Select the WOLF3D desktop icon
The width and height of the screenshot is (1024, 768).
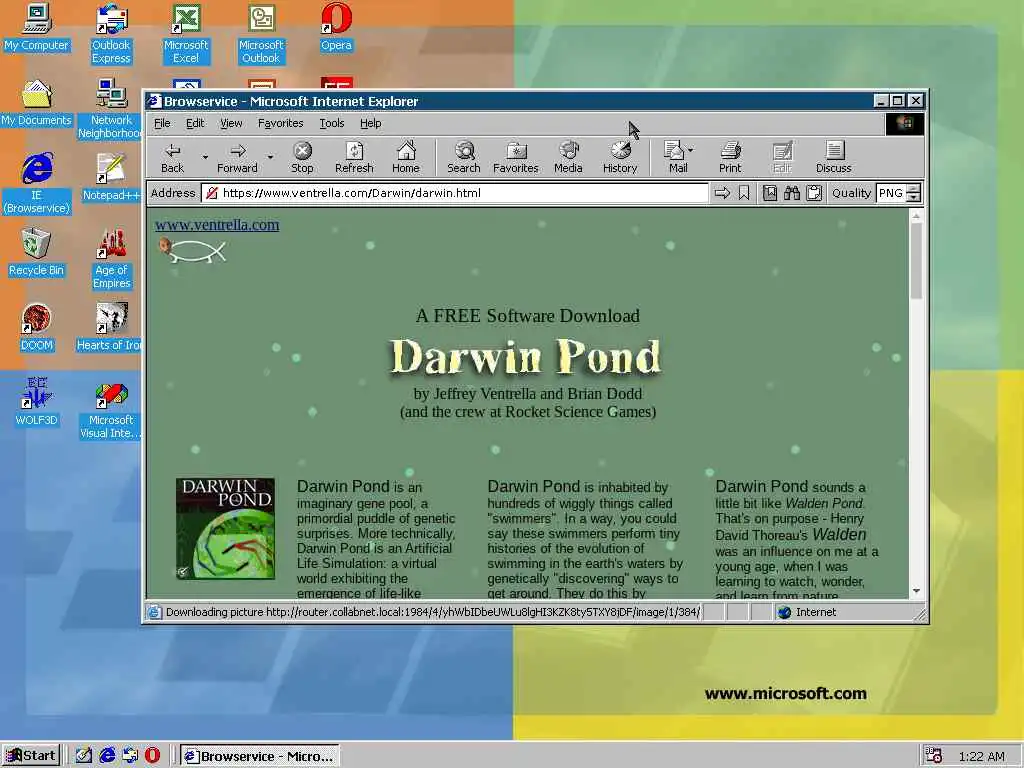coord(37,402)
